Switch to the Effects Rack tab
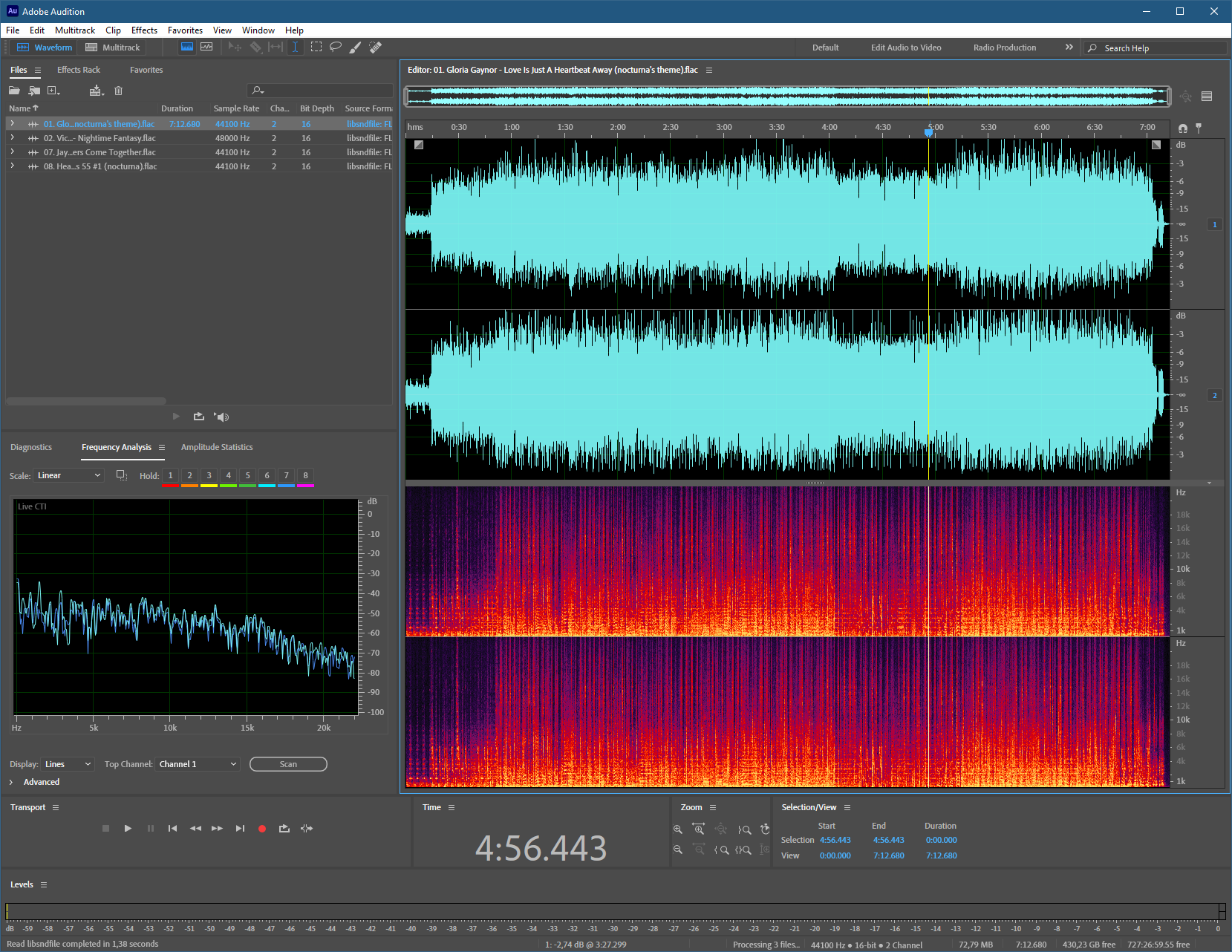This screenshot has width=1232, height=952. point(79,70)
